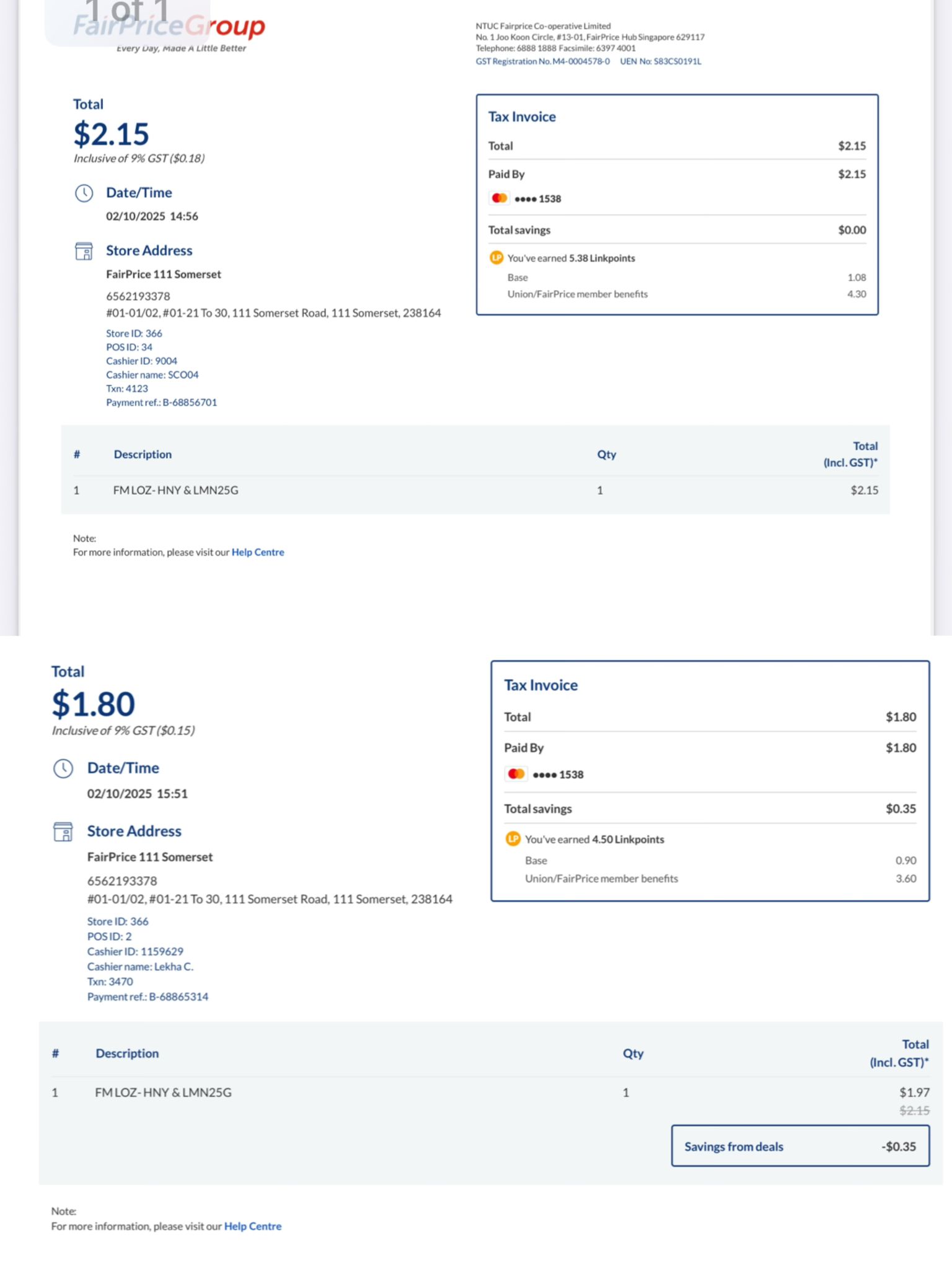
Task: Click the Qty column header on second table
Action: coord(633,1054)
